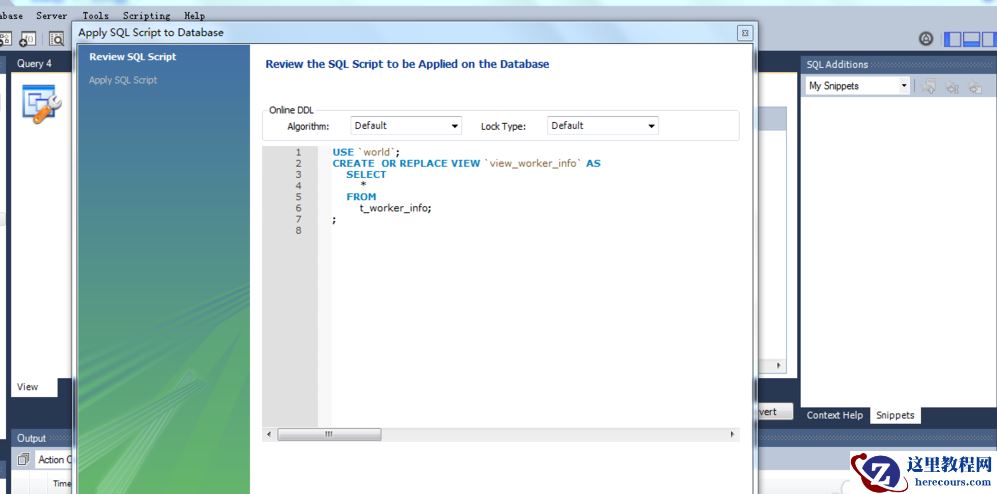Select the Review SQL Script step

(x=132, y=57)
